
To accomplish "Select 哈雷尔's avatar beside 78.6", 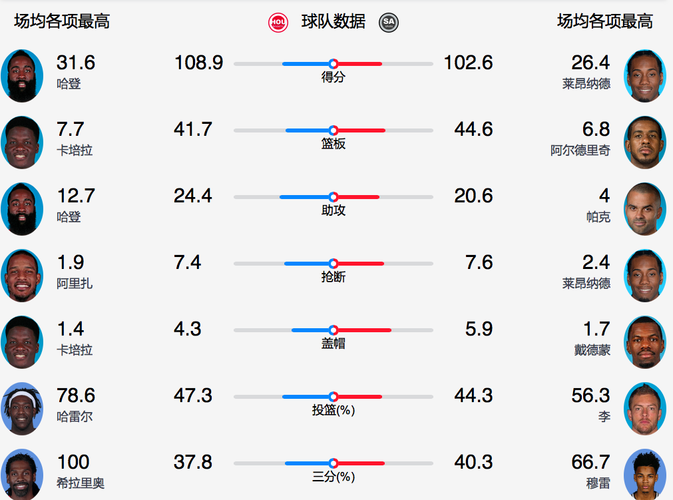I will 22,408.
